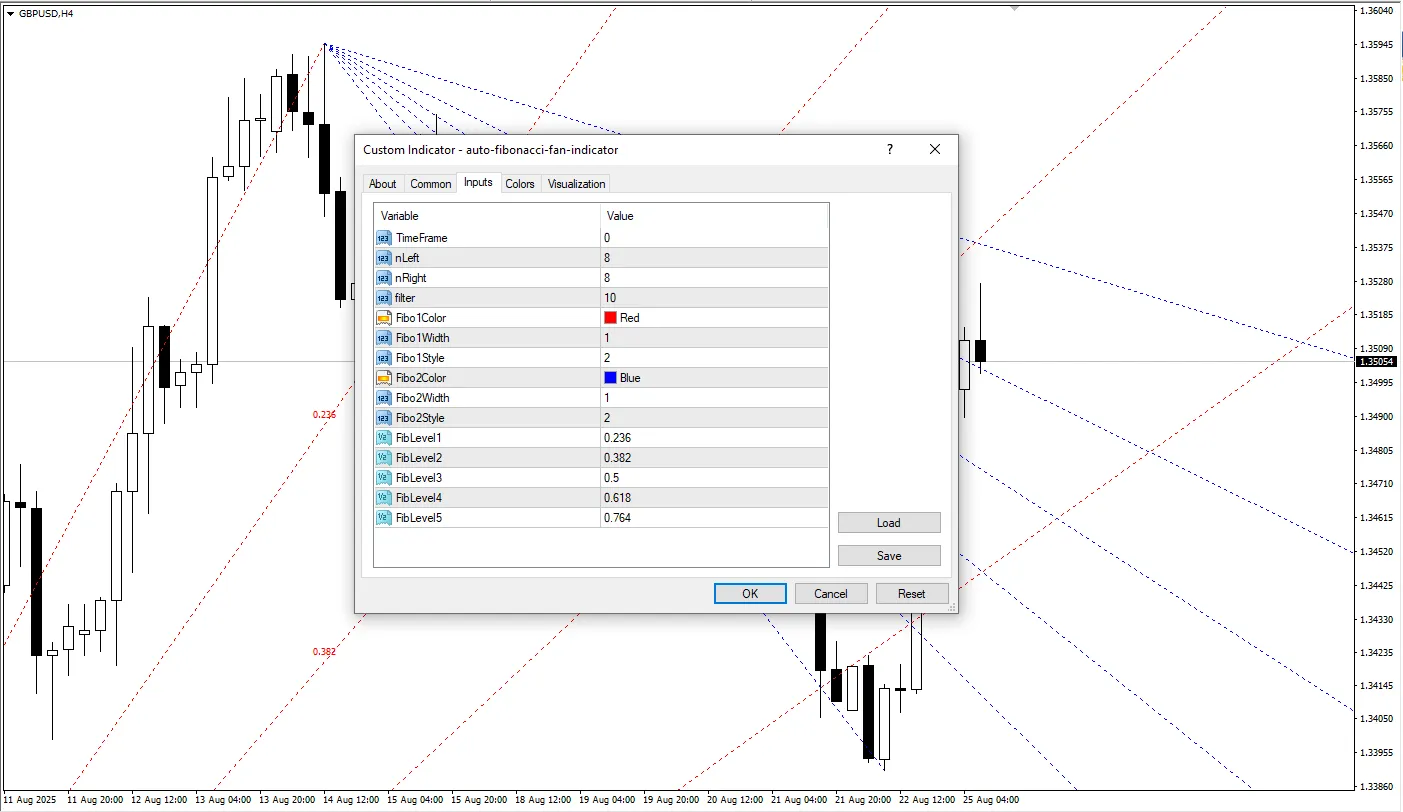Click the nLeft variable icon
1403x812 pixels.
pos(384,258)
